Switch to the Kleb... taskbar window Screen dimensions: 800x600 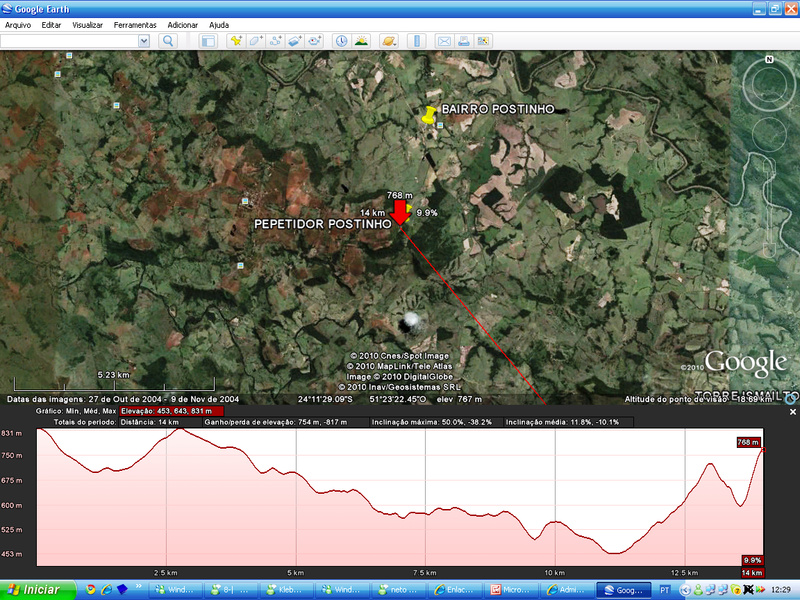pos(289,590)
